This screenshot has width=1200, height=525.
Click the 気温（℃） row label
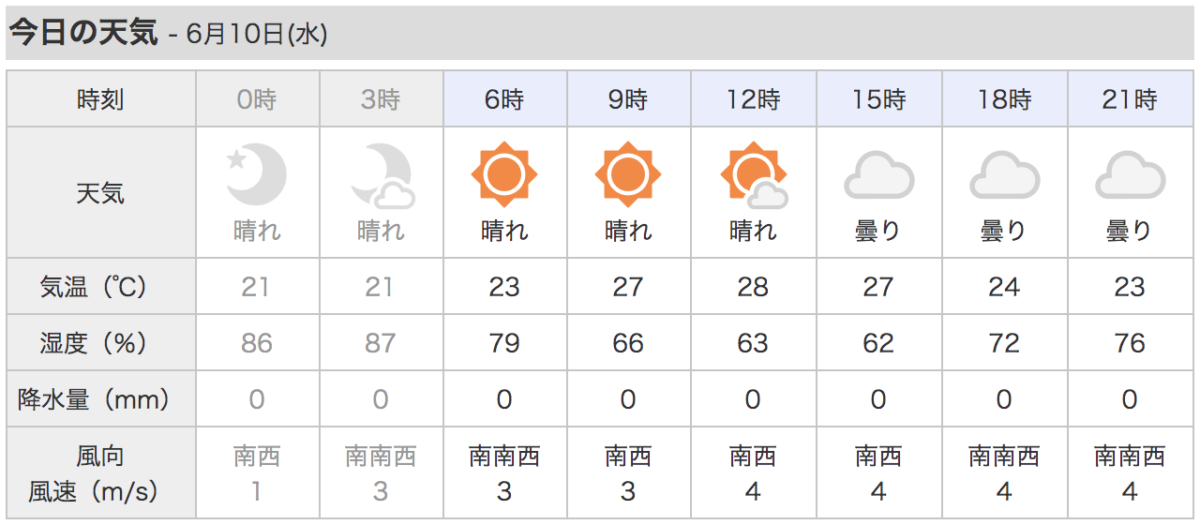pos(100,287)
